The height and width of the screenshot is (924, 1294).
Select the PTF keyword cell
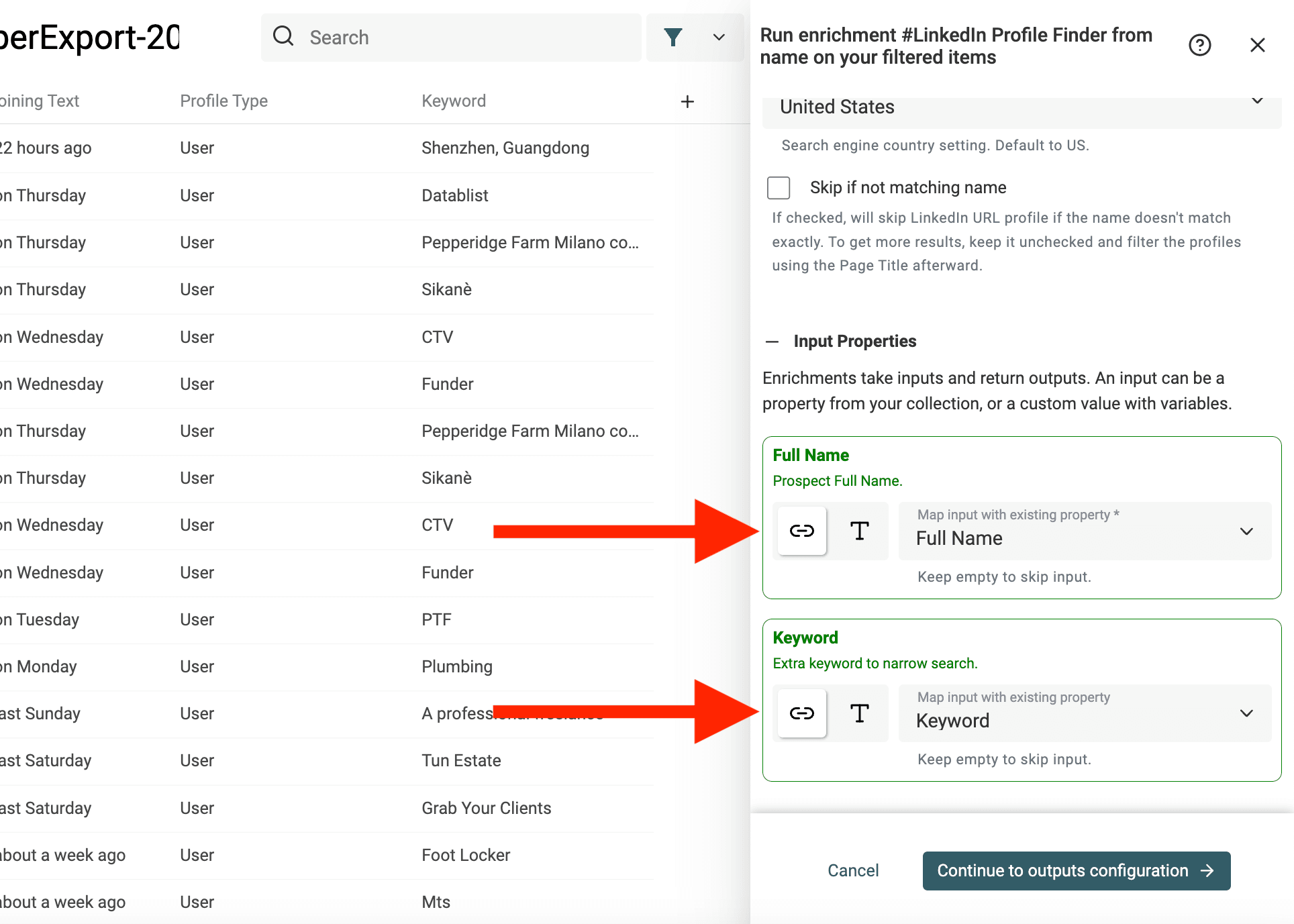436,619
